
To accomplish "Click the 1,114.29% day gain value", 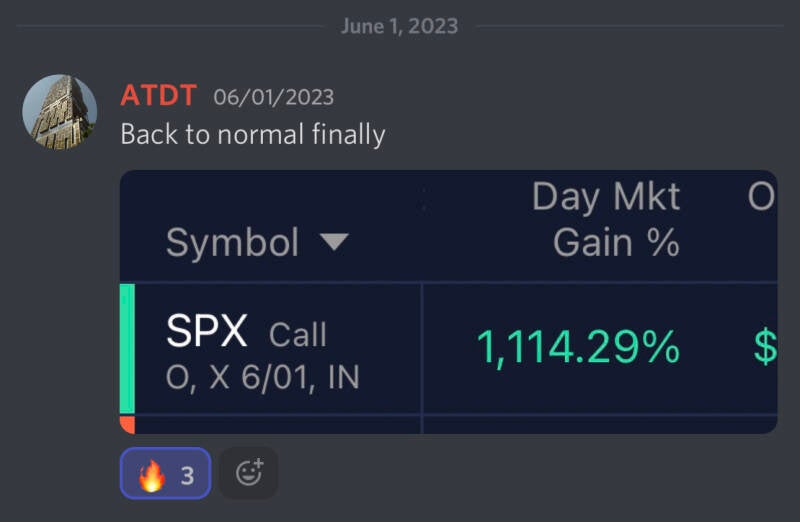I will pyautogui.click(x=577, y=348).
